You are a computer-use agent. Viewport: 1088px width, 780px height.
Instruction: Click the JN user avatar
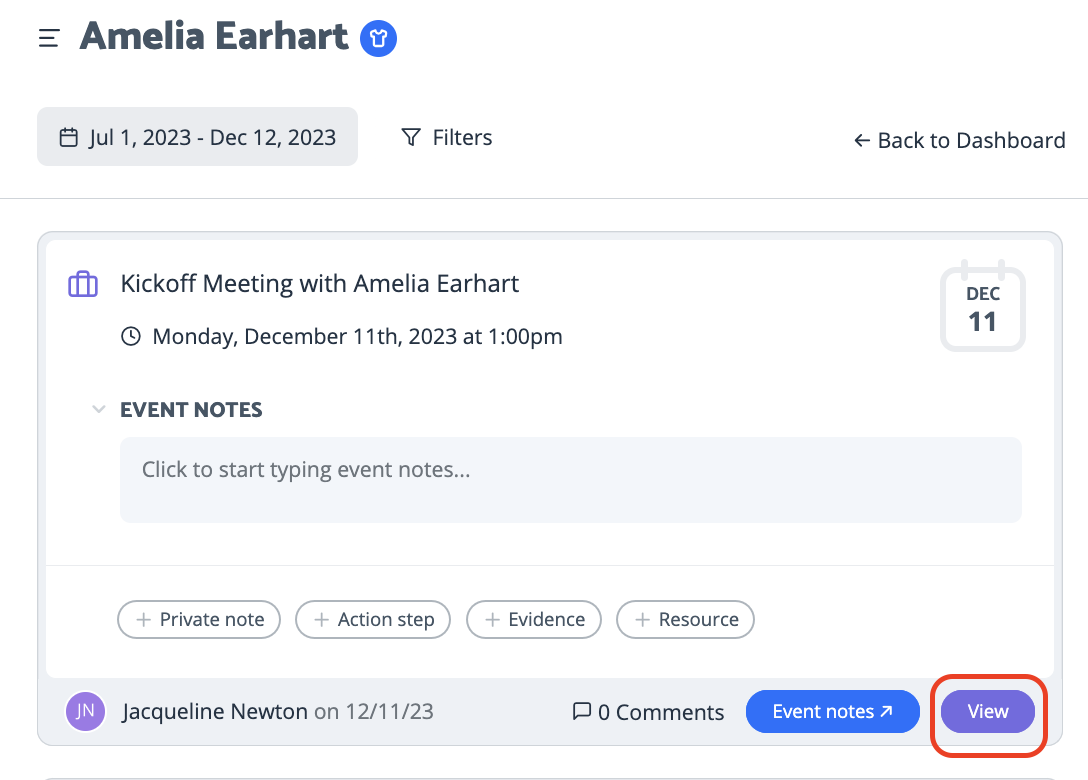coord(85,711)
